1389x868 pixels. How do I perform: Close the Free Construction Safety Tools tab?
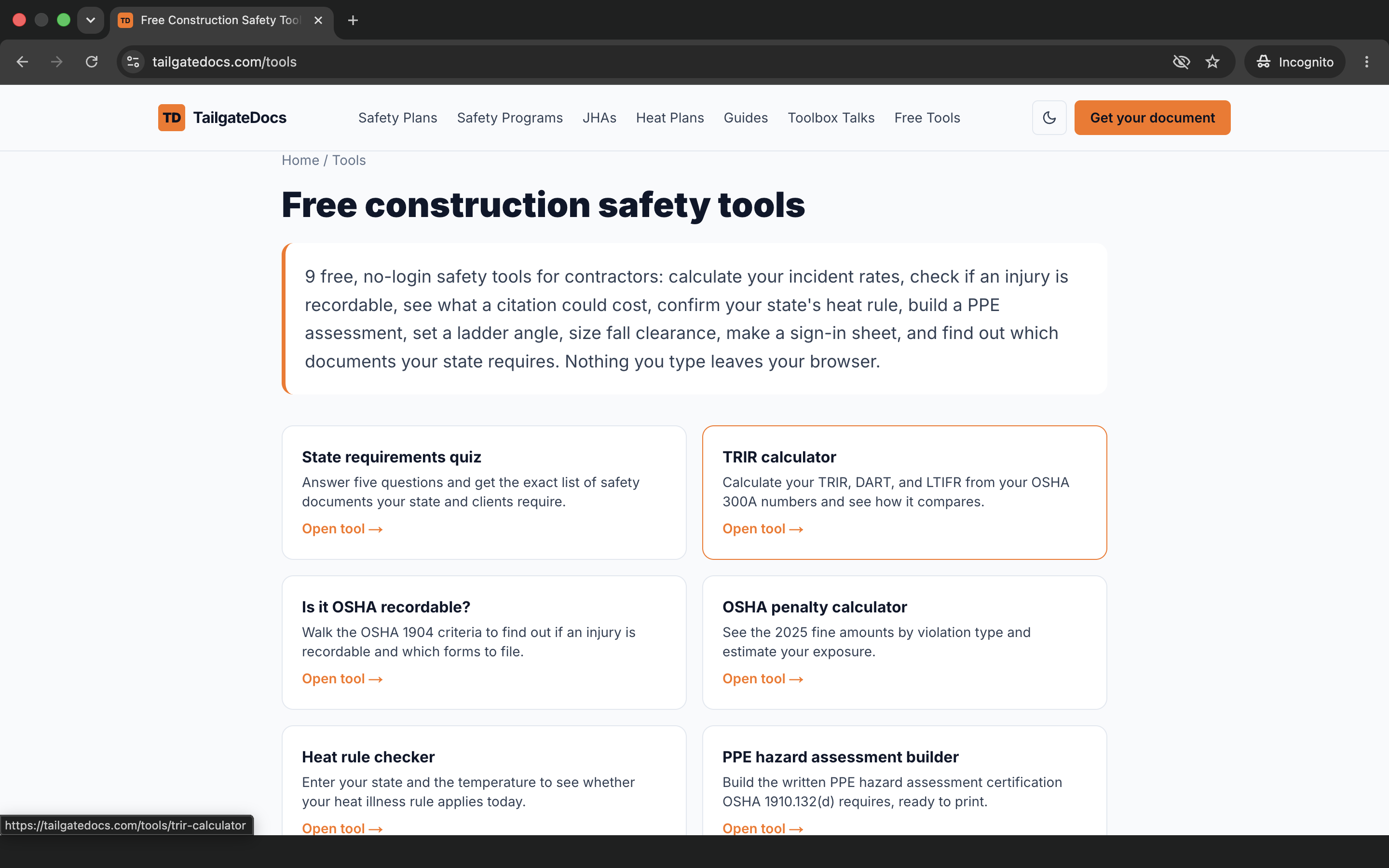tap(318, 20)
